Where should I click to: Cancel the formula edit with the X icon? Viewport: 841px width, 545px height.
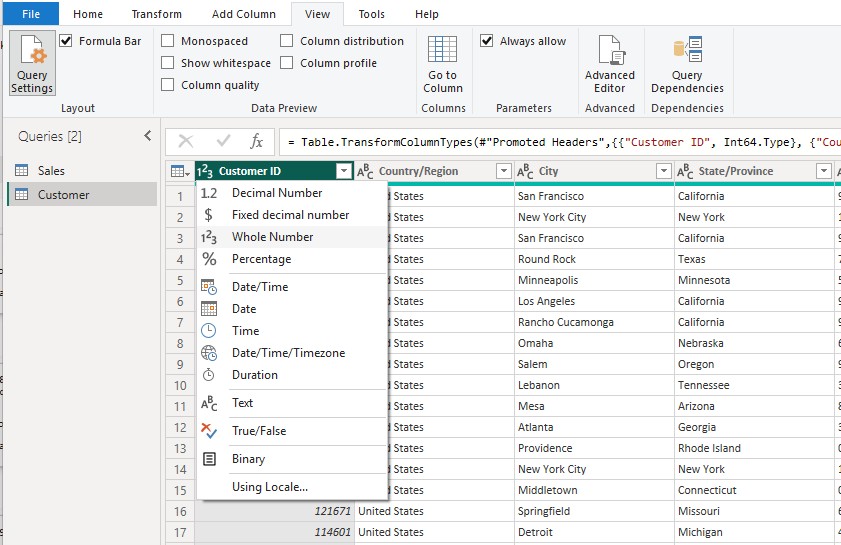pos(186,142)
